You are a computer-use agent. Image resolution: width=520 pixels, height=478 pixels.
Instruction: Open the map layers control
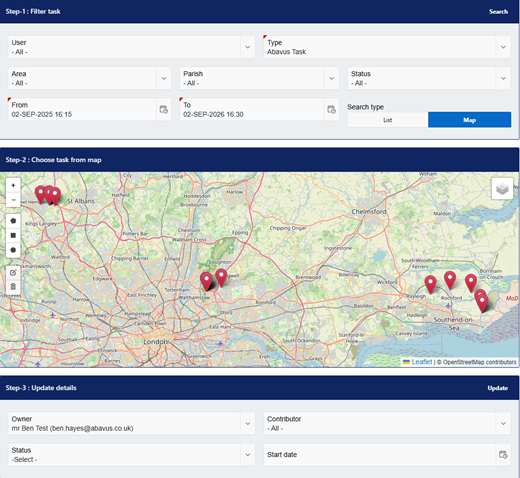(x=502, y=189)
